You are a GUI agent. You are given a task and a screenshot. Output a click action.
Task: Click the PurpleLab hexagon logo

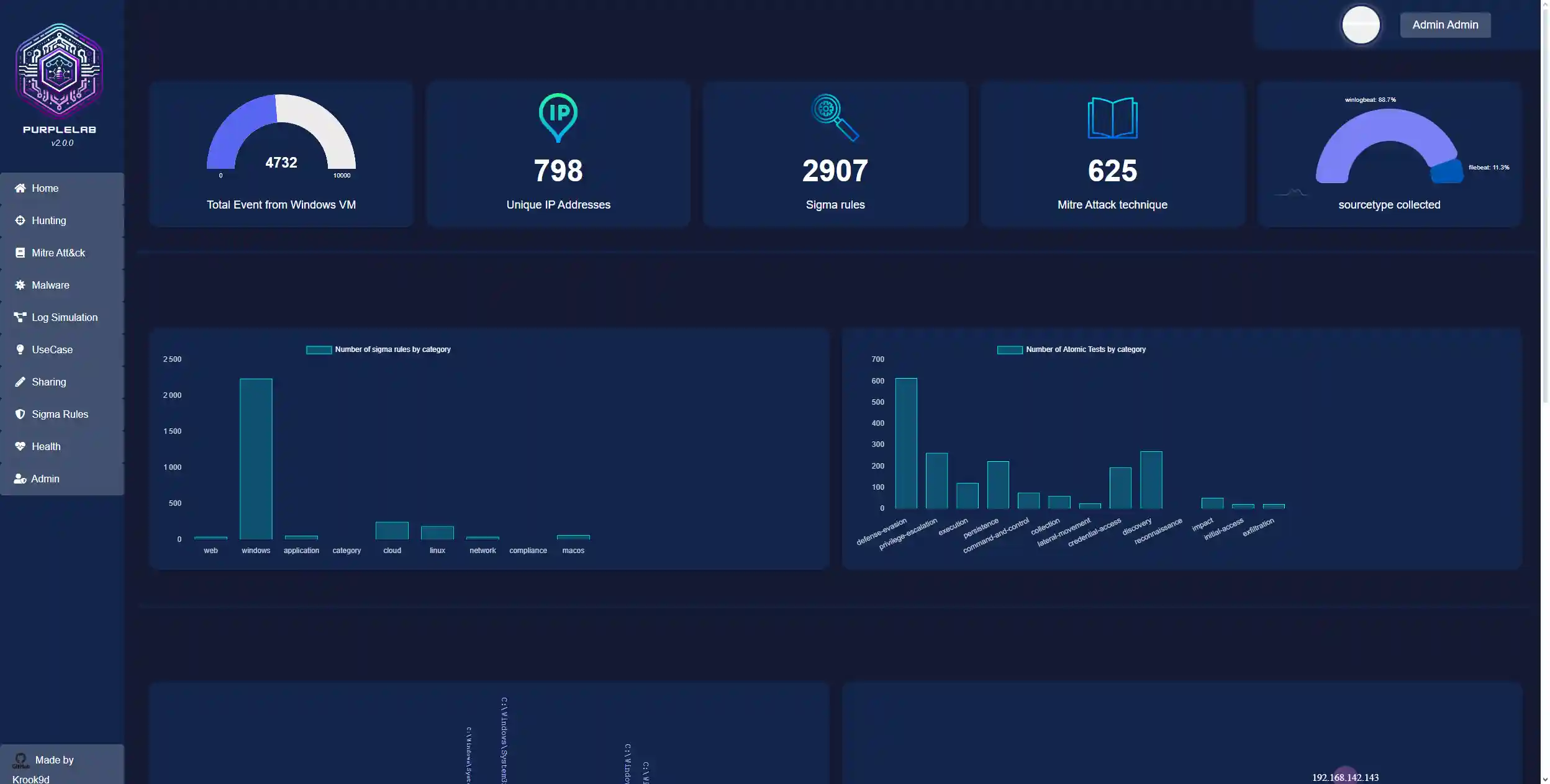[x=59, y=71]
